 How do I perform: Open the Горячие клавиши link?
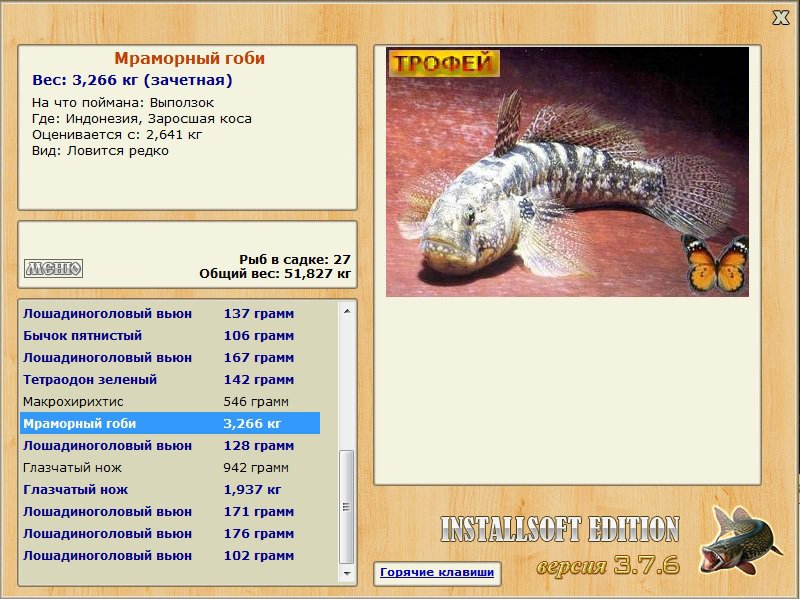pos(437,572)
